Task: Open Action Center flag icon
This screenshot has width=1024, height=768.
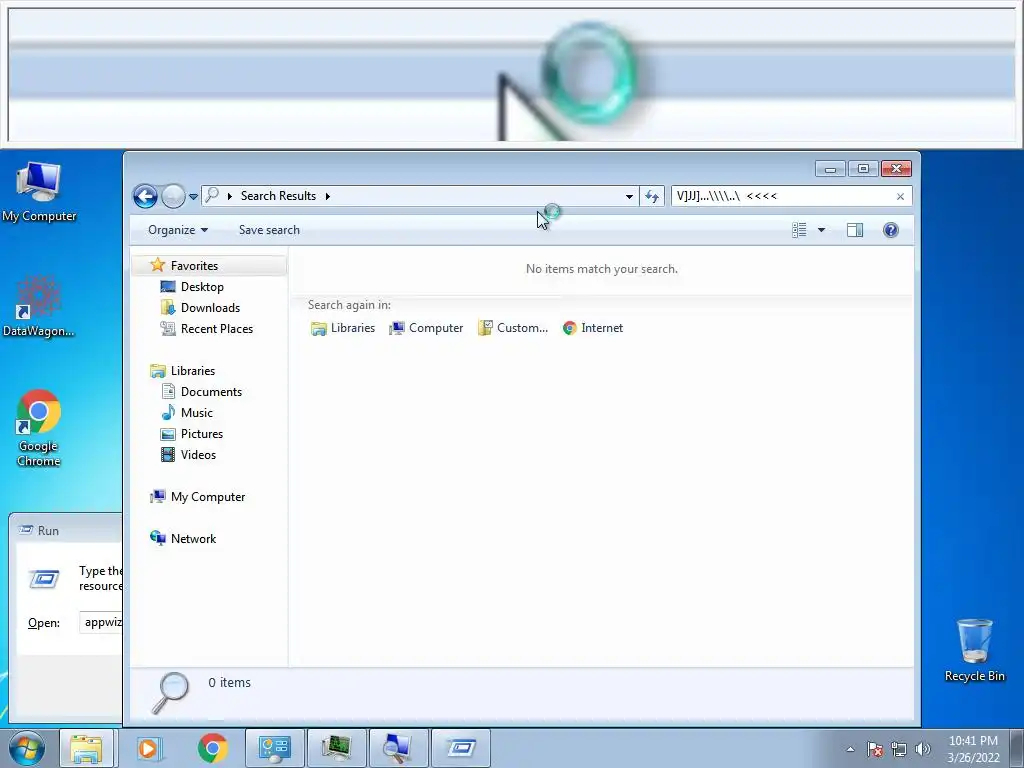Action: click(x=874, y=749)
